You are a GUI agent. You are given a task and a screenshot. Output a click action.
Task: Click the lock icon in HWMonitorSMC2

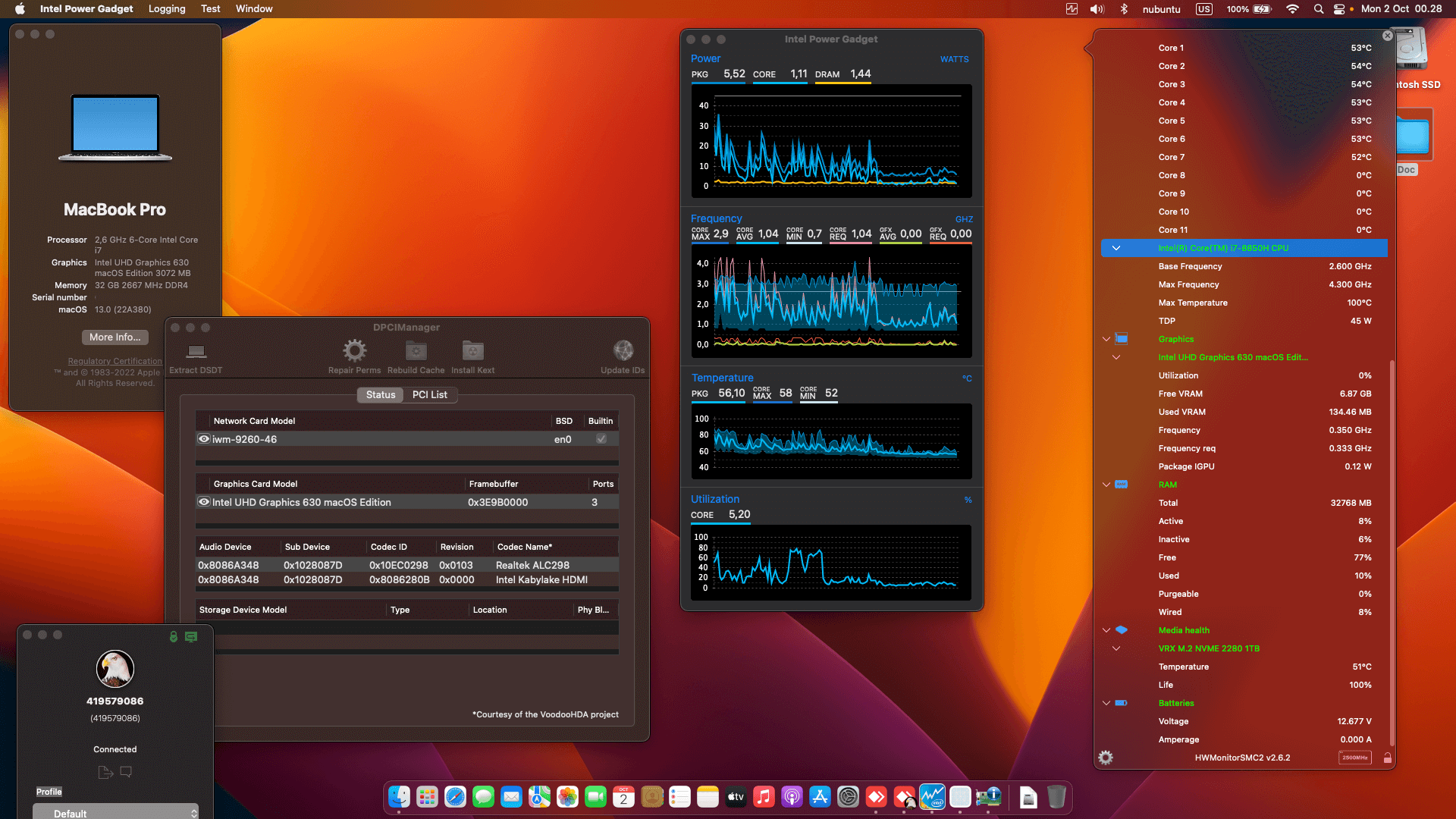click(1388, 757)
